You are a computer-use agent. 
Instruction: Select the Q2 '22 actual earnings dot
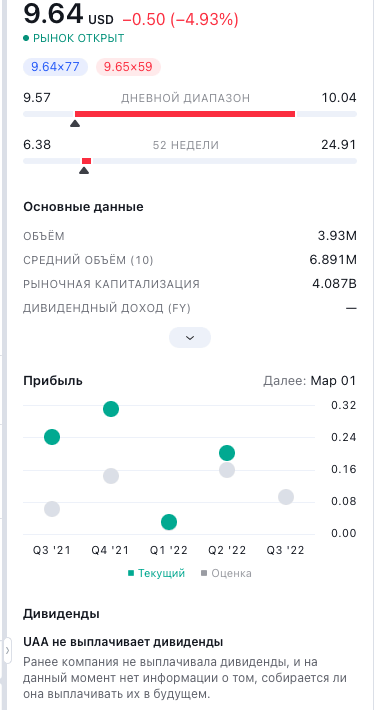tap(227, 452)
